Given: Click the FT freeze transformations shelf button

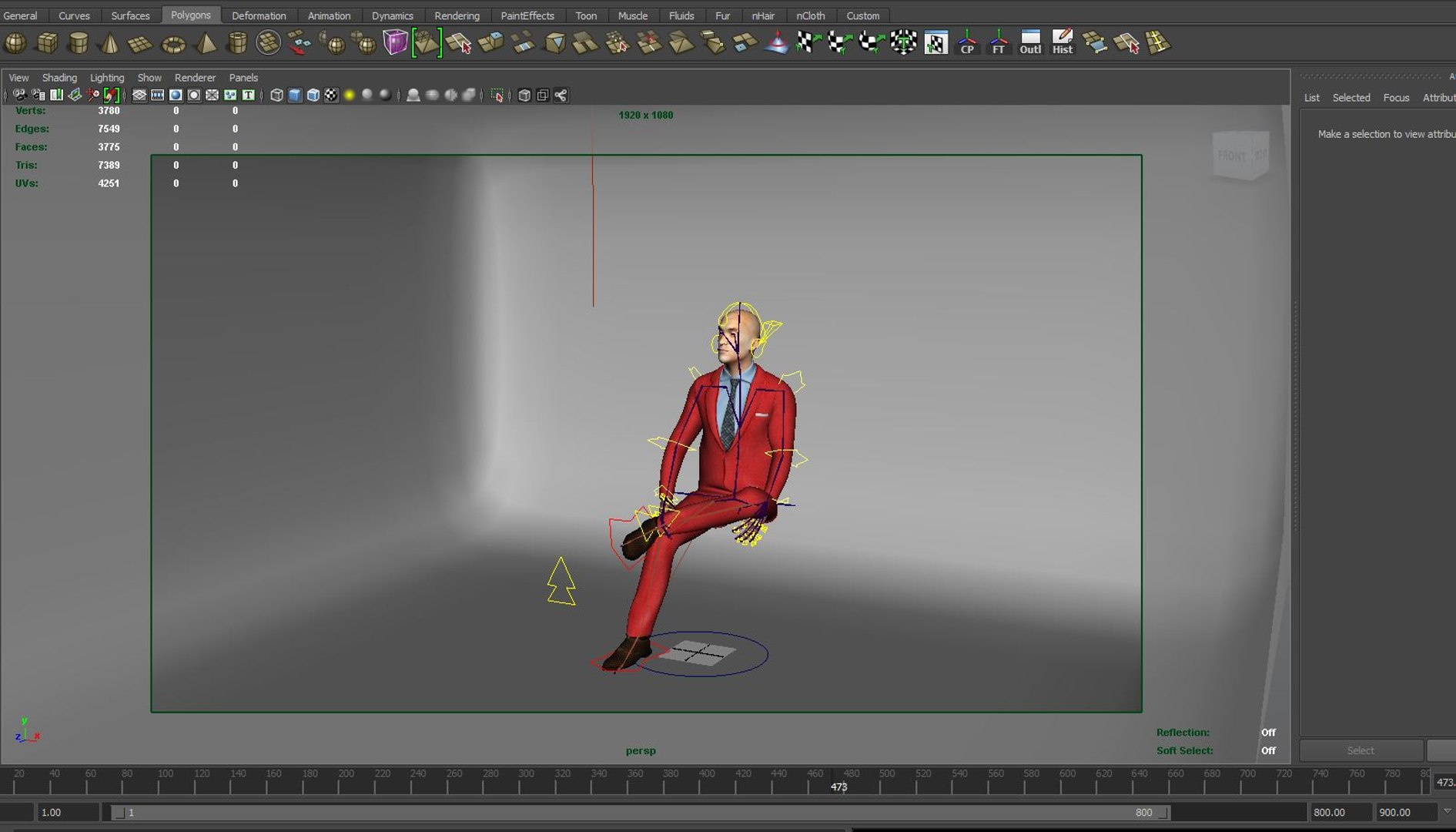Looking at the screenshot, I should [999, 43].
